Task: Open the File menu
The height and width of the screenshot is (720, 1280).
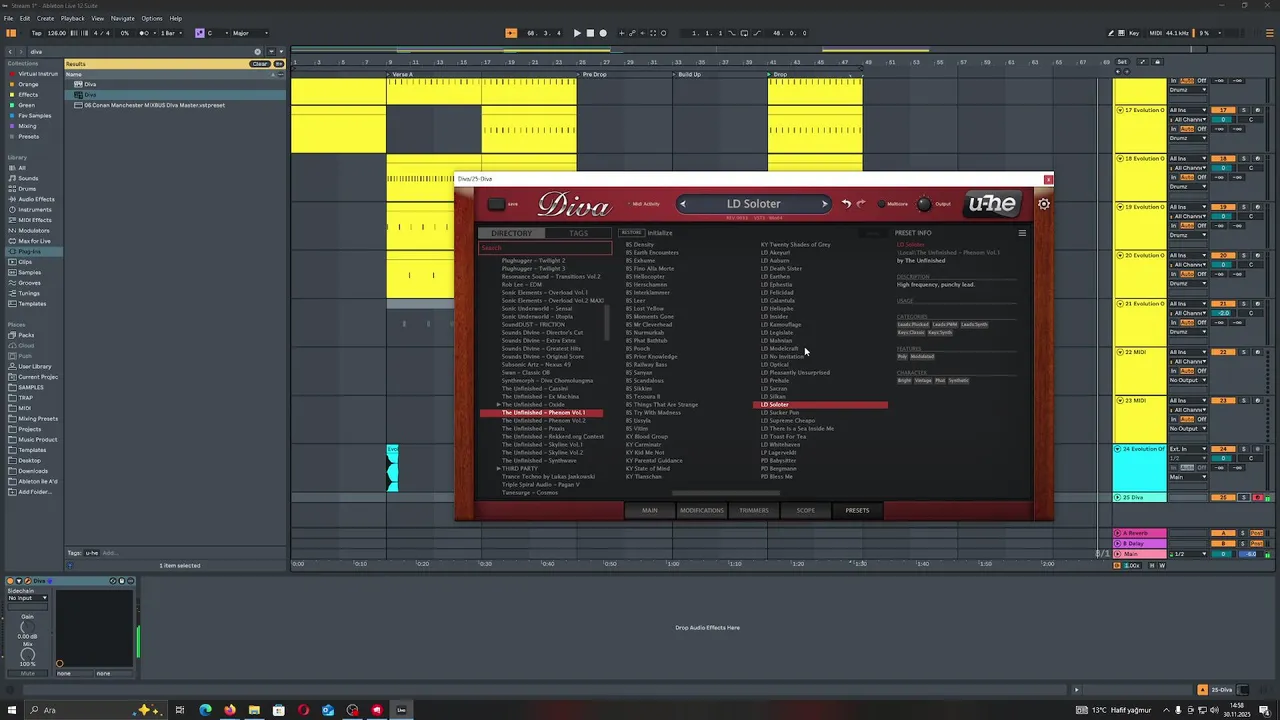Action: [9, 18]
